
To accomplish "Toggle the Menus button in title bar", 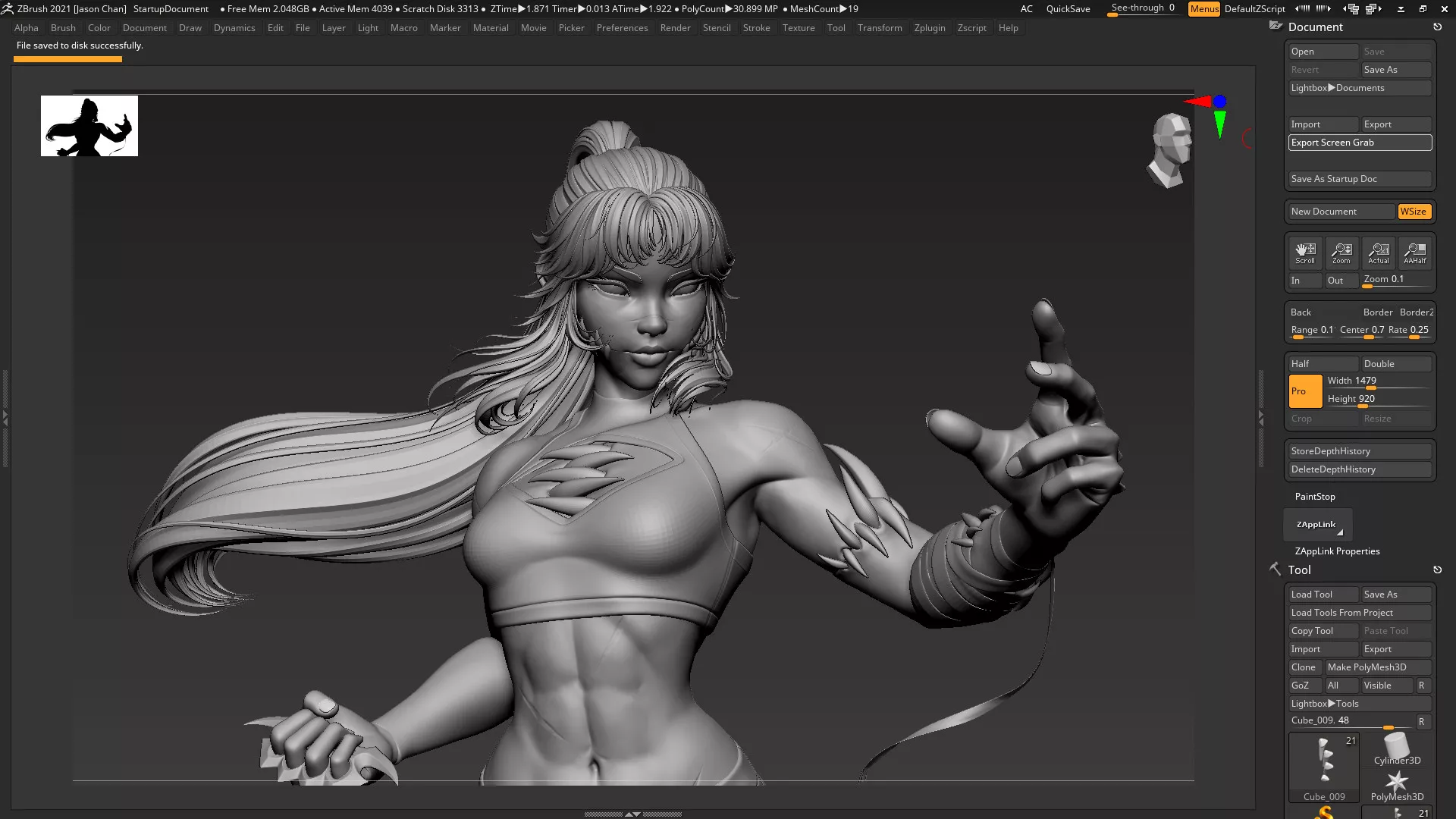I will coord(1203,9).
